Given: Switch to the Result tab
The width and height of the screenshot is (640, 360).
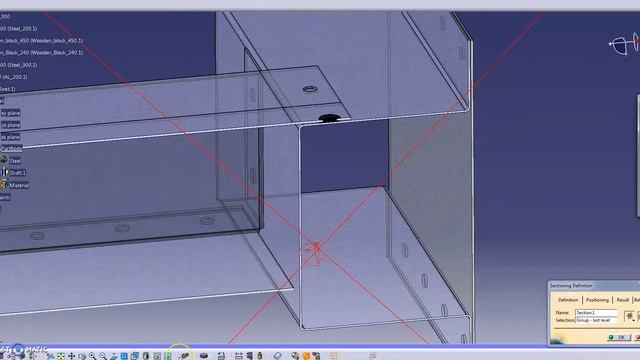Looking at the screenshot, I should (622, 300).
